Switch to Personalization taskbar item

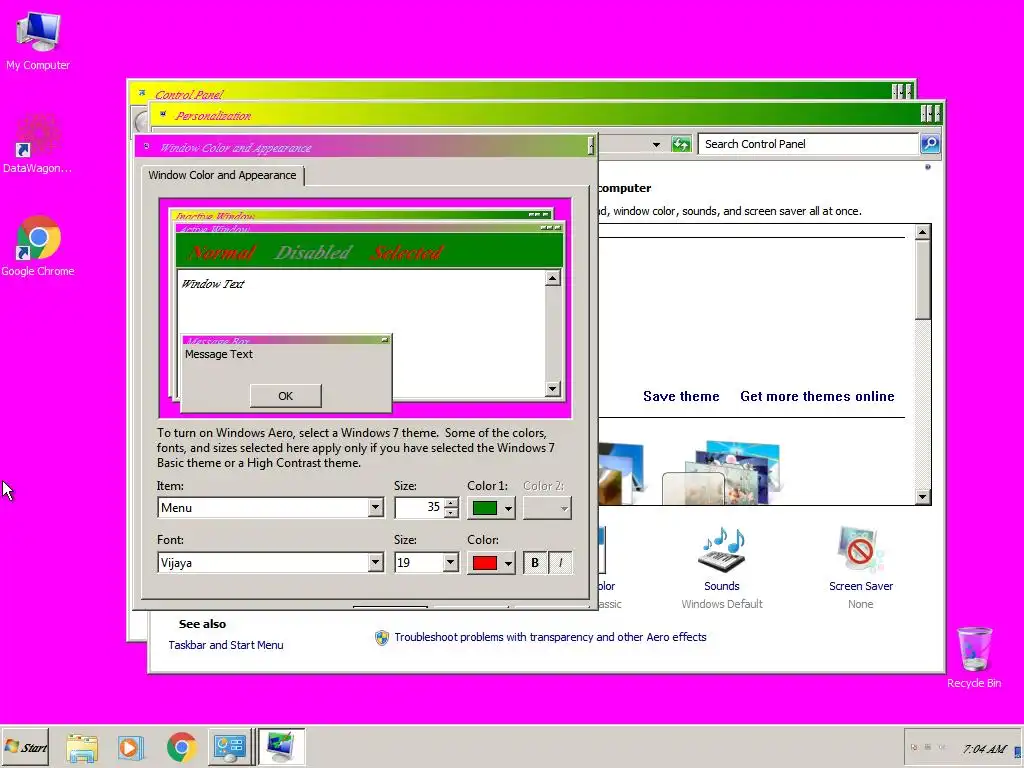[x=281, y=748]
